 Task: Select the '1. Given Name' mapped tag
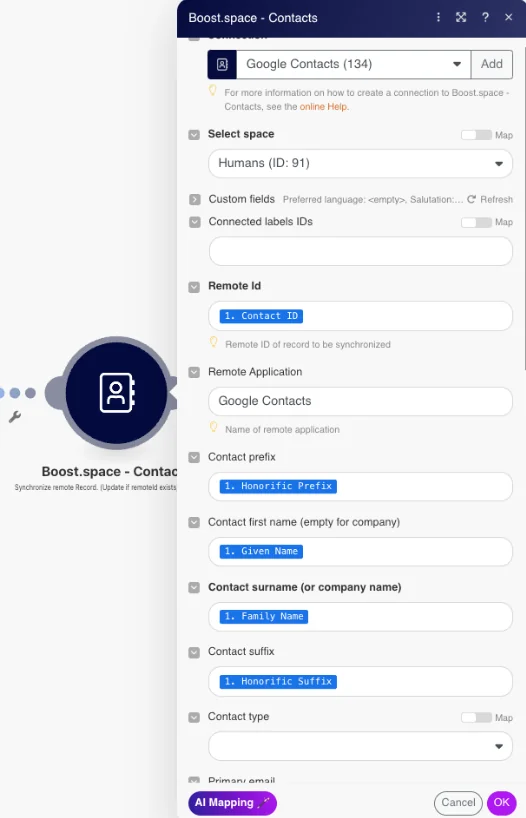(261, 551)
